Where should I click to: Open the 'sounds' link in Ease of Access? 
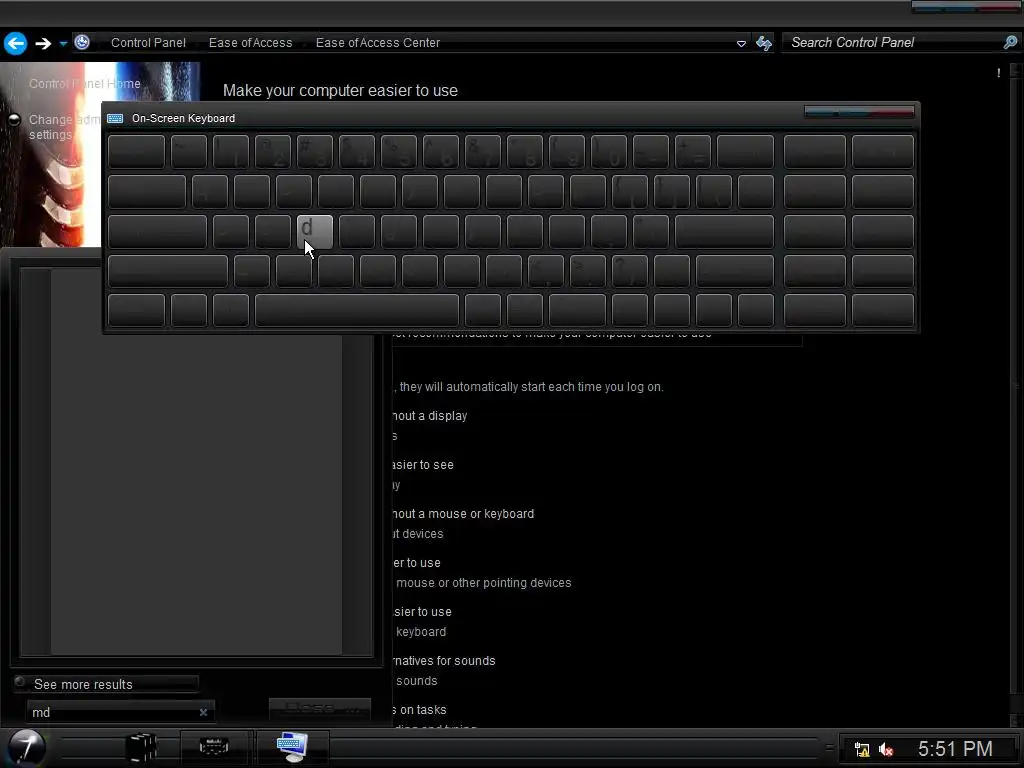point(417,681)
